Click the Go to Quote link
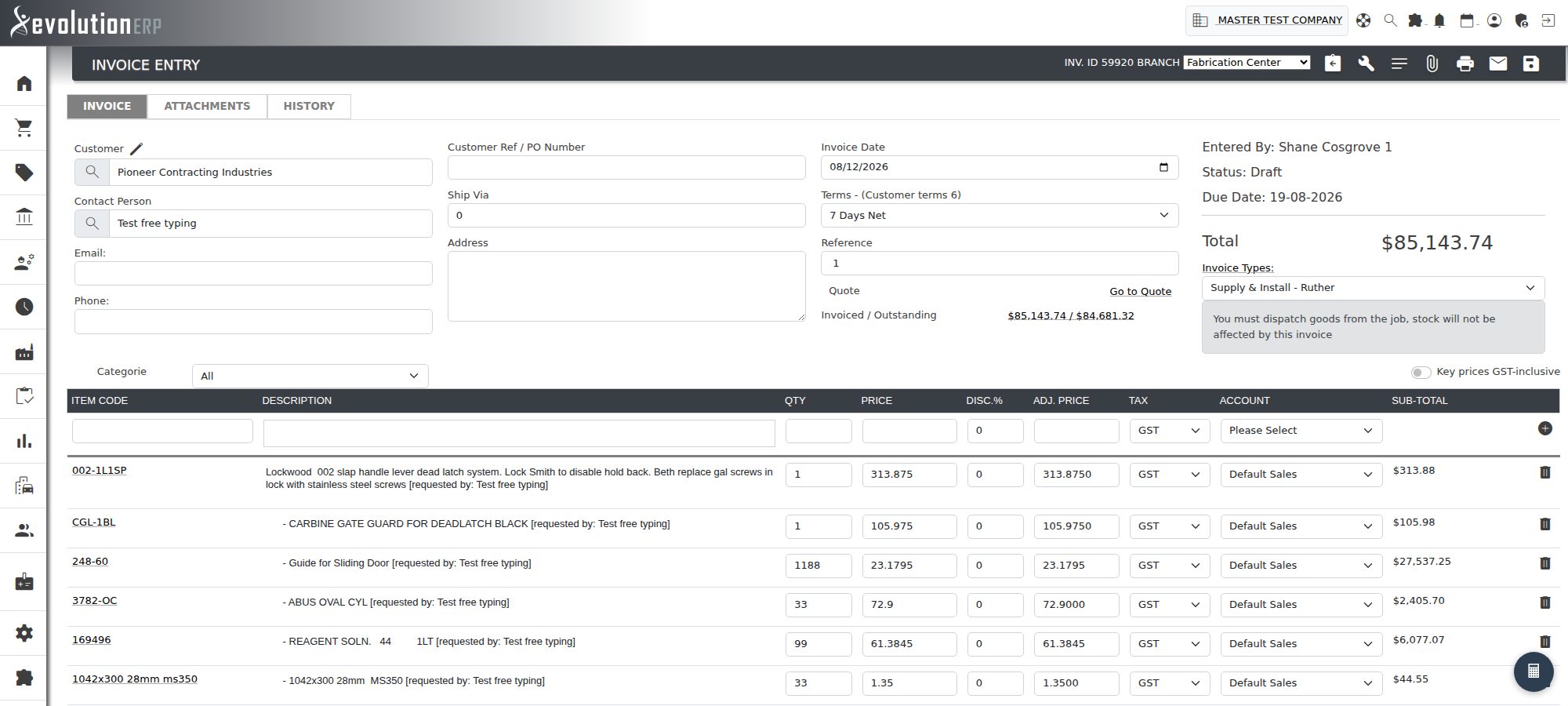Viewport: 1568px width, 706px height. pos(1140,291)
